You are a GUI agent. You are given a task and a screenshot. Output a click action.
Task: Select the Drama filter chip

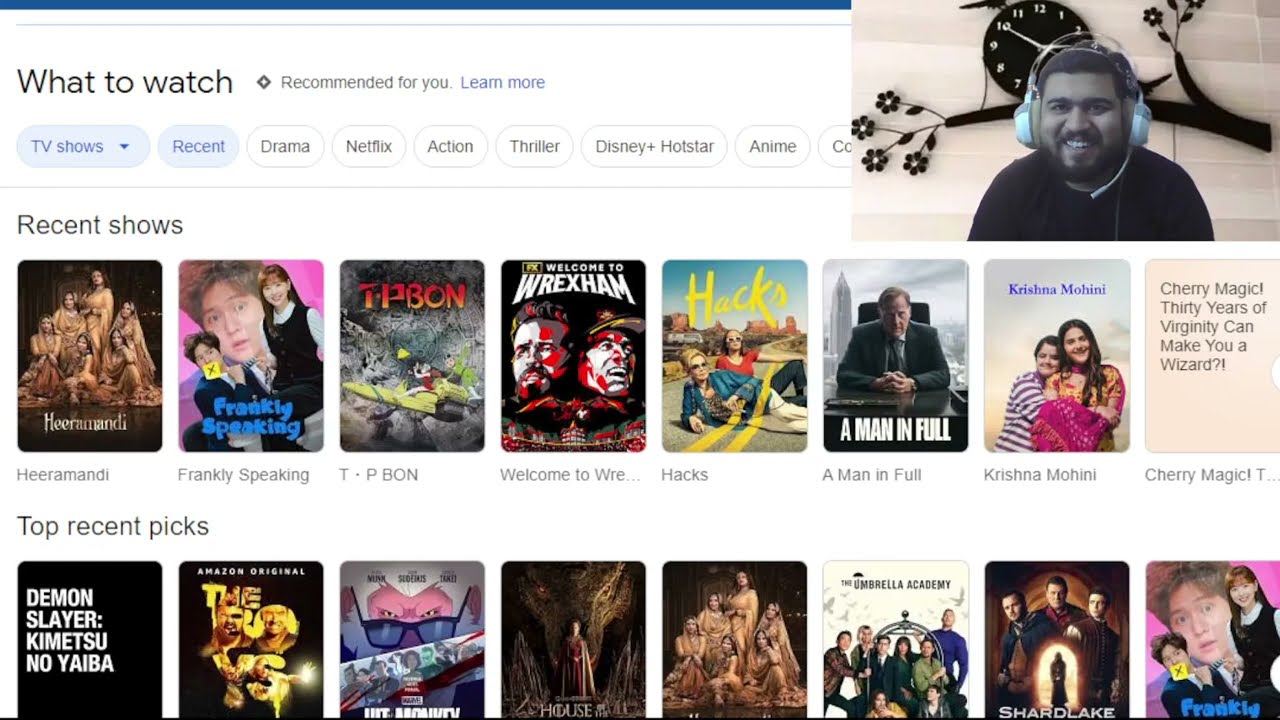click(x=285, y=146)
